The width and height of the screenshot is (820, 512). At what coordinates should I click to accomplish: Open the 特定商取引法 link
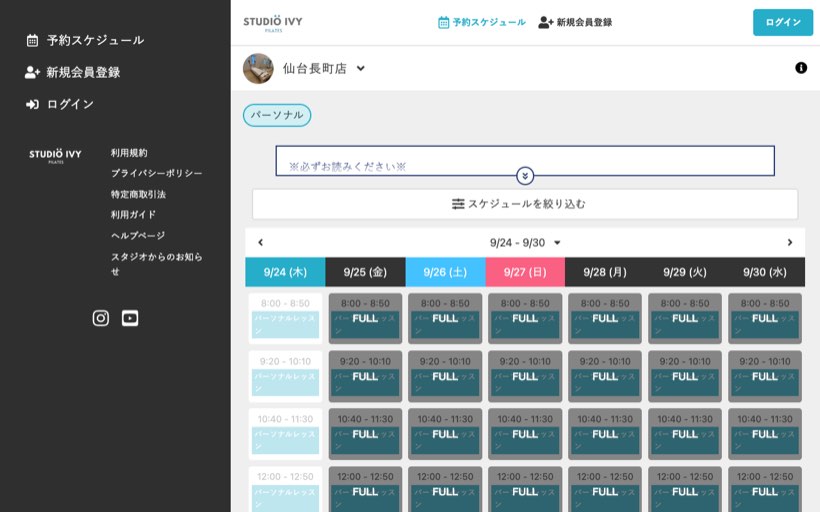[138, 194]
